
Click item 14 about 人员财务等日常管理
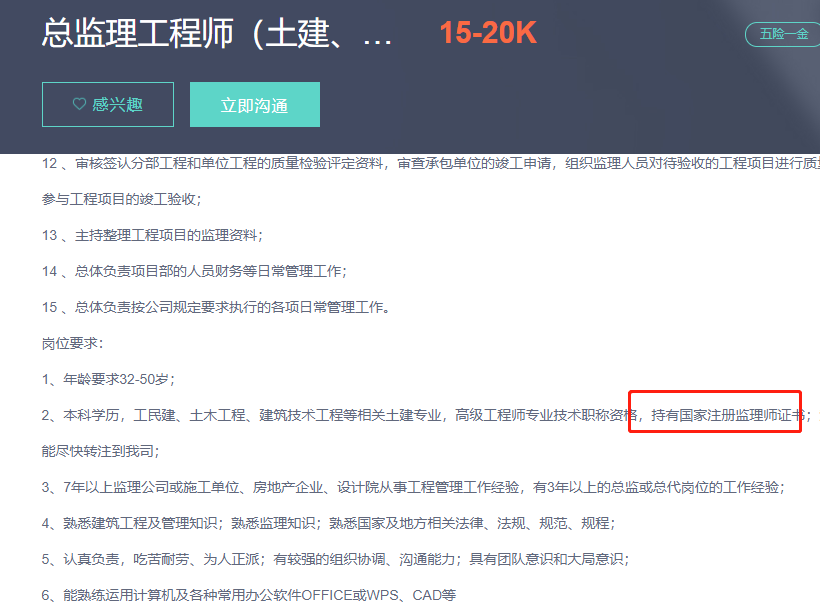[x=194, y=271]
